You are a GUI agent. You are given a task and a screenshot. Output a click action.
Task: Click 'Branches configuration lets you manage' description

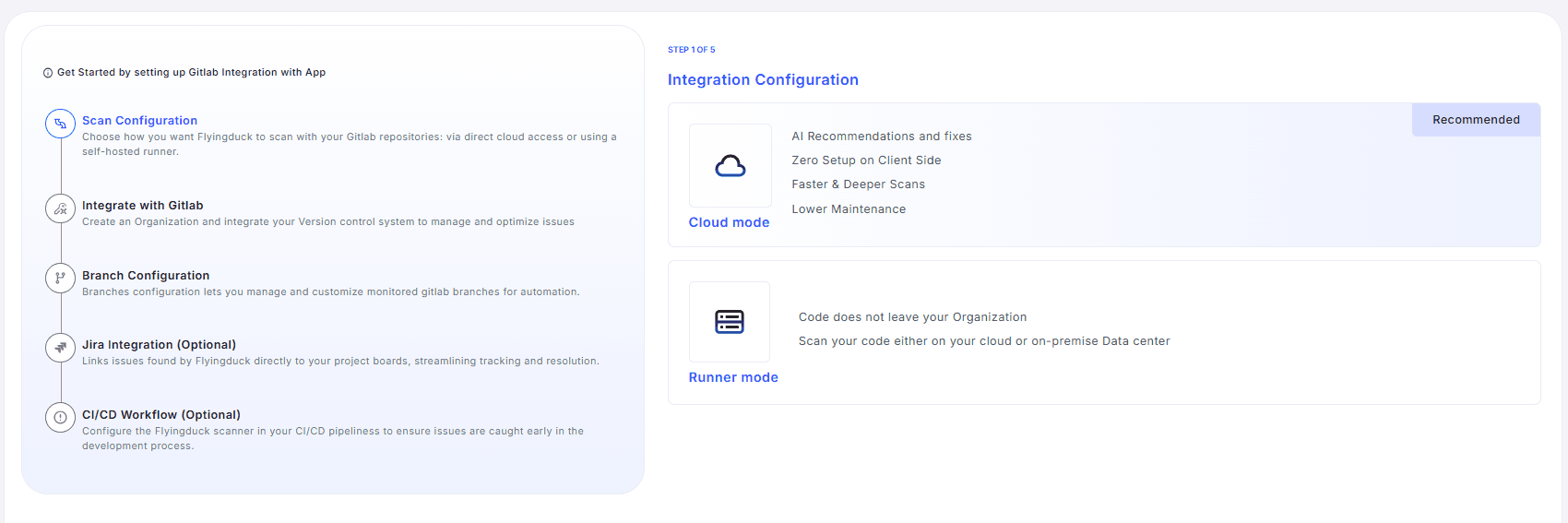[x=330, y=291]
